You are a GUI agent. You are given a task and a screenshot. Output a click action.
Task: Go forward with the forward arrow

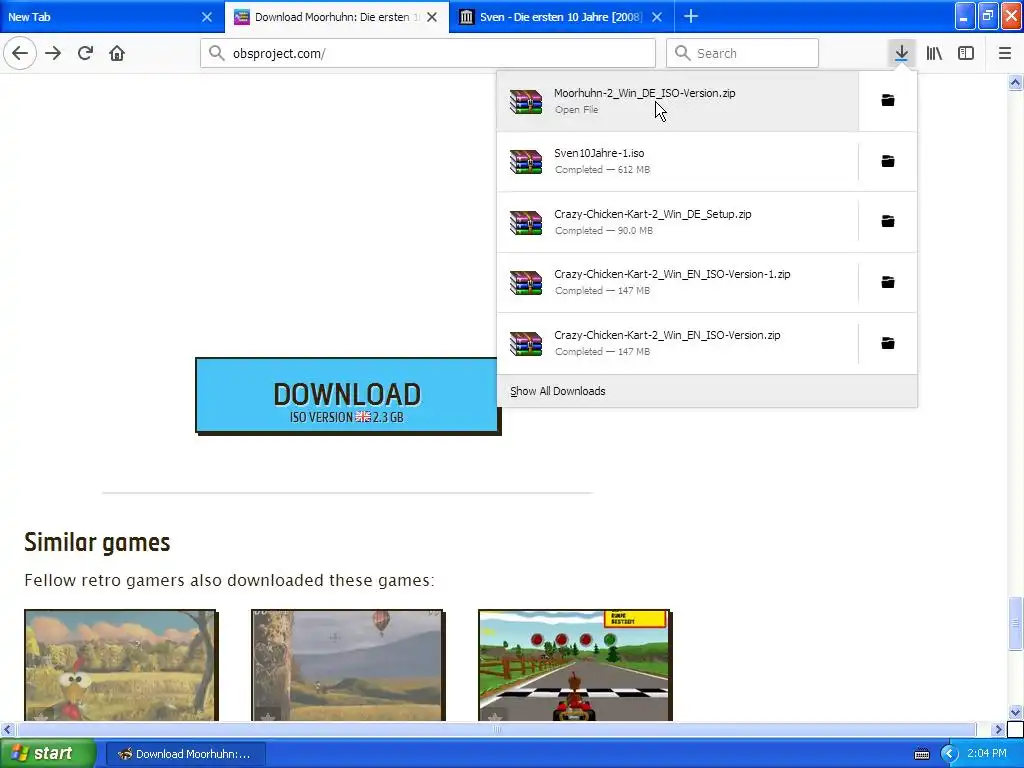pos(53,53)
